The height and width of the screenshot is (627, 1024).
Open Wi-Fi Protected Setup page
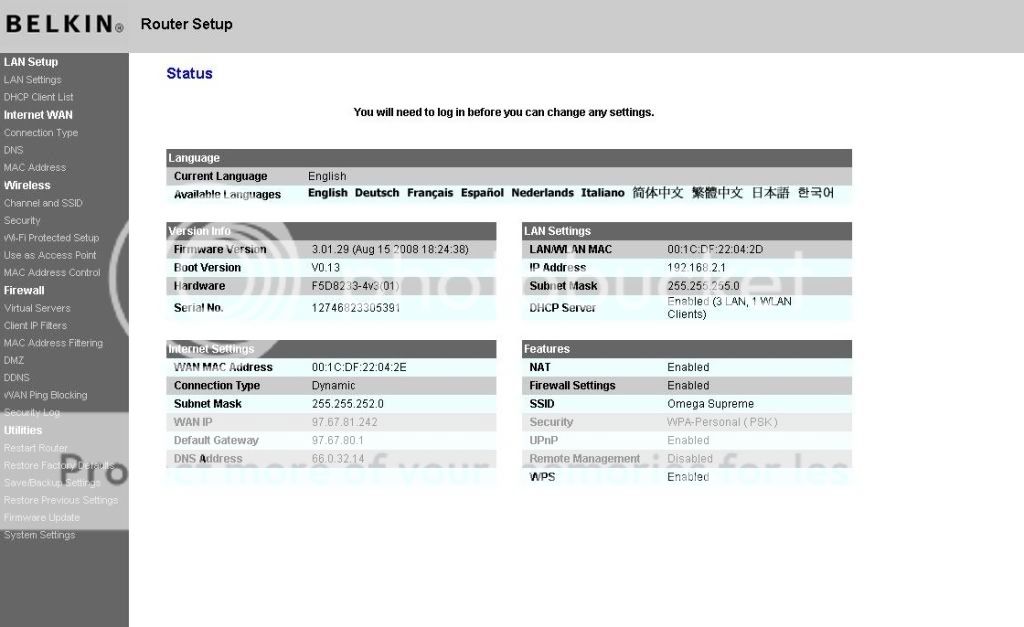(51, 238)
